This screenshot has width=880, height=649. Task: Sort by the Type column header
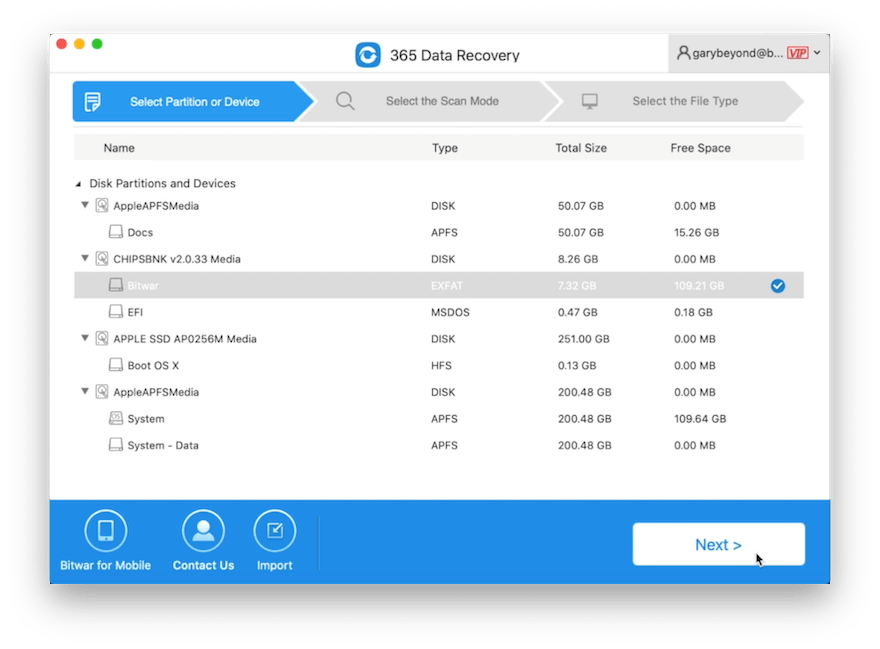click(x=445, y=148)
